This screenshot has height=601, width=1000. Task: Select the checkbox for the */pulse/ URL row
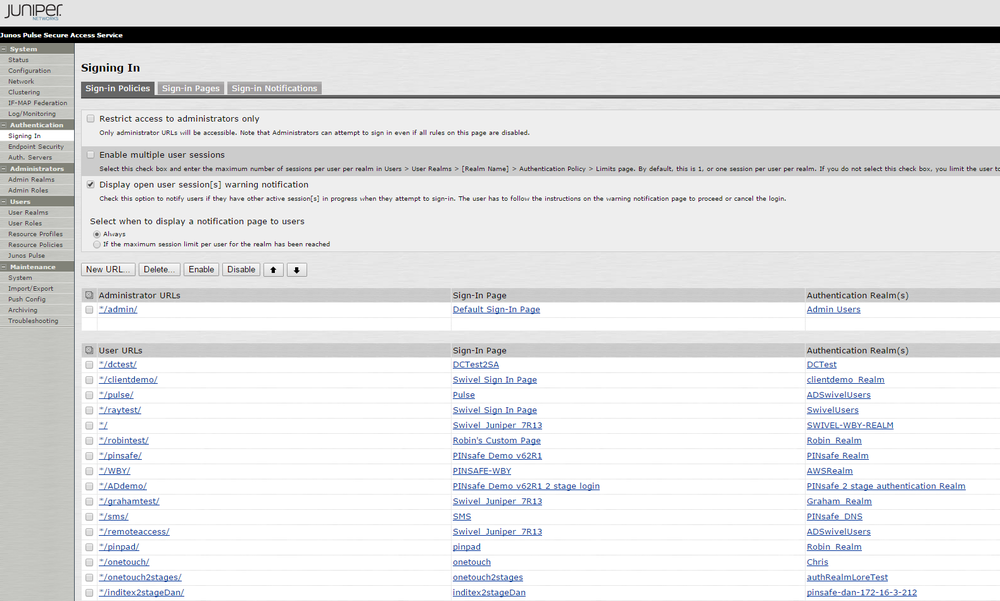click(89, 394)
